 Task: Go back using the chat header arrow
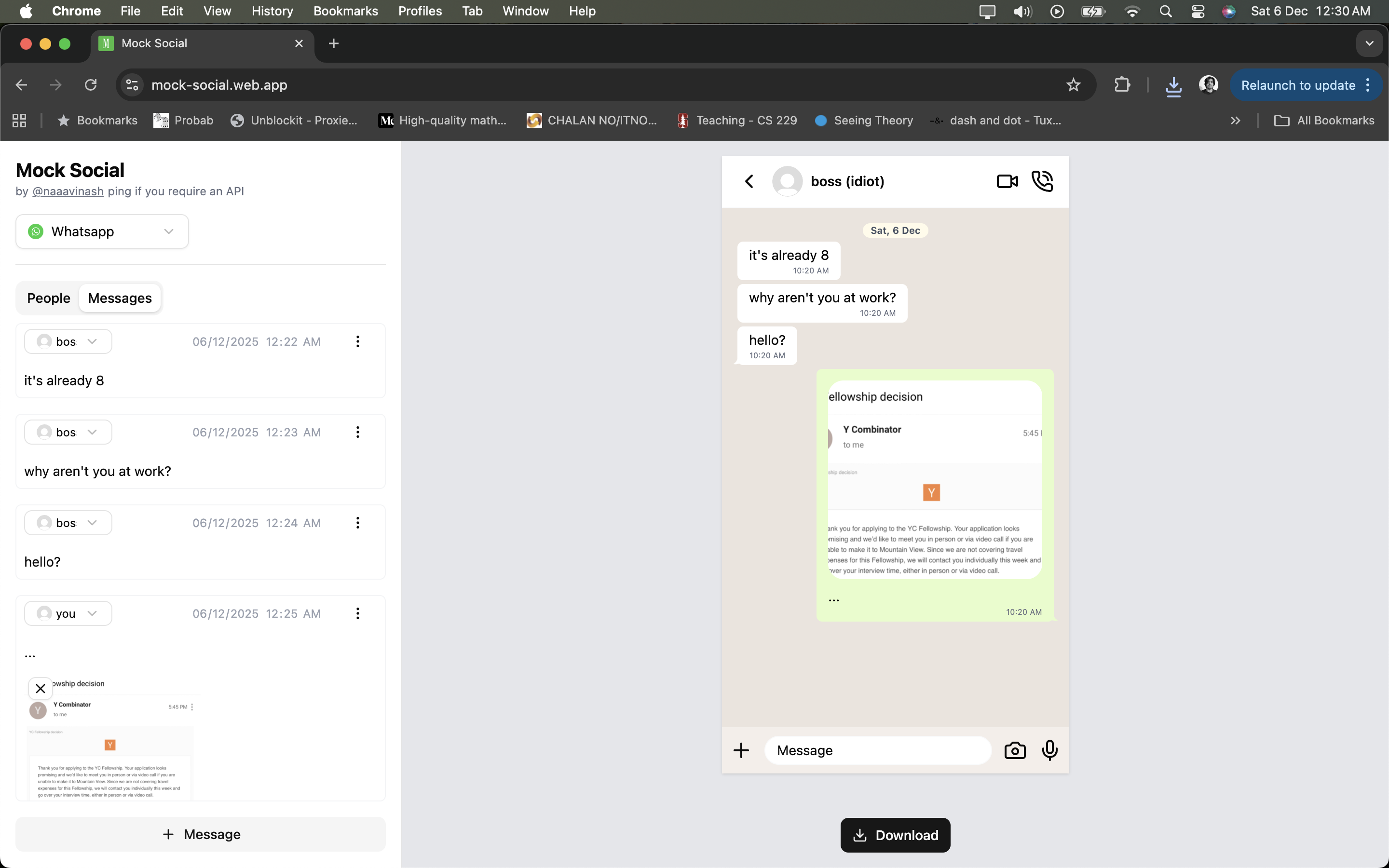(749, 181)
